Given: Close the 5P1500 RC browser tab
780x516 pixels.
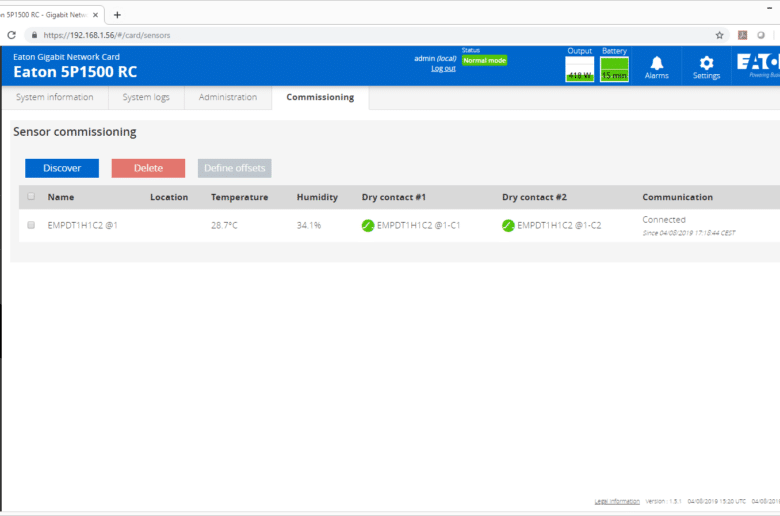Looking at the screenshot, I should 96,15.
